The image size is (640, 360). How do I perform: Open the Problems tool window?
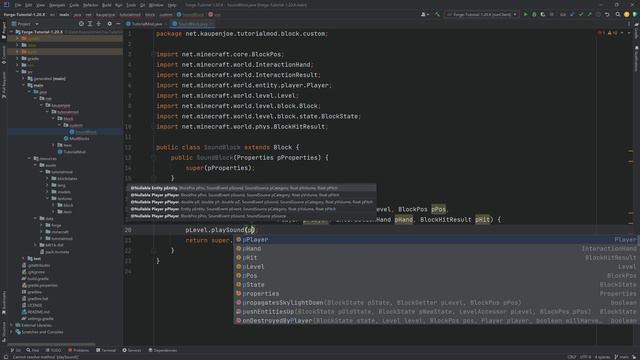(x=78, y=350)
